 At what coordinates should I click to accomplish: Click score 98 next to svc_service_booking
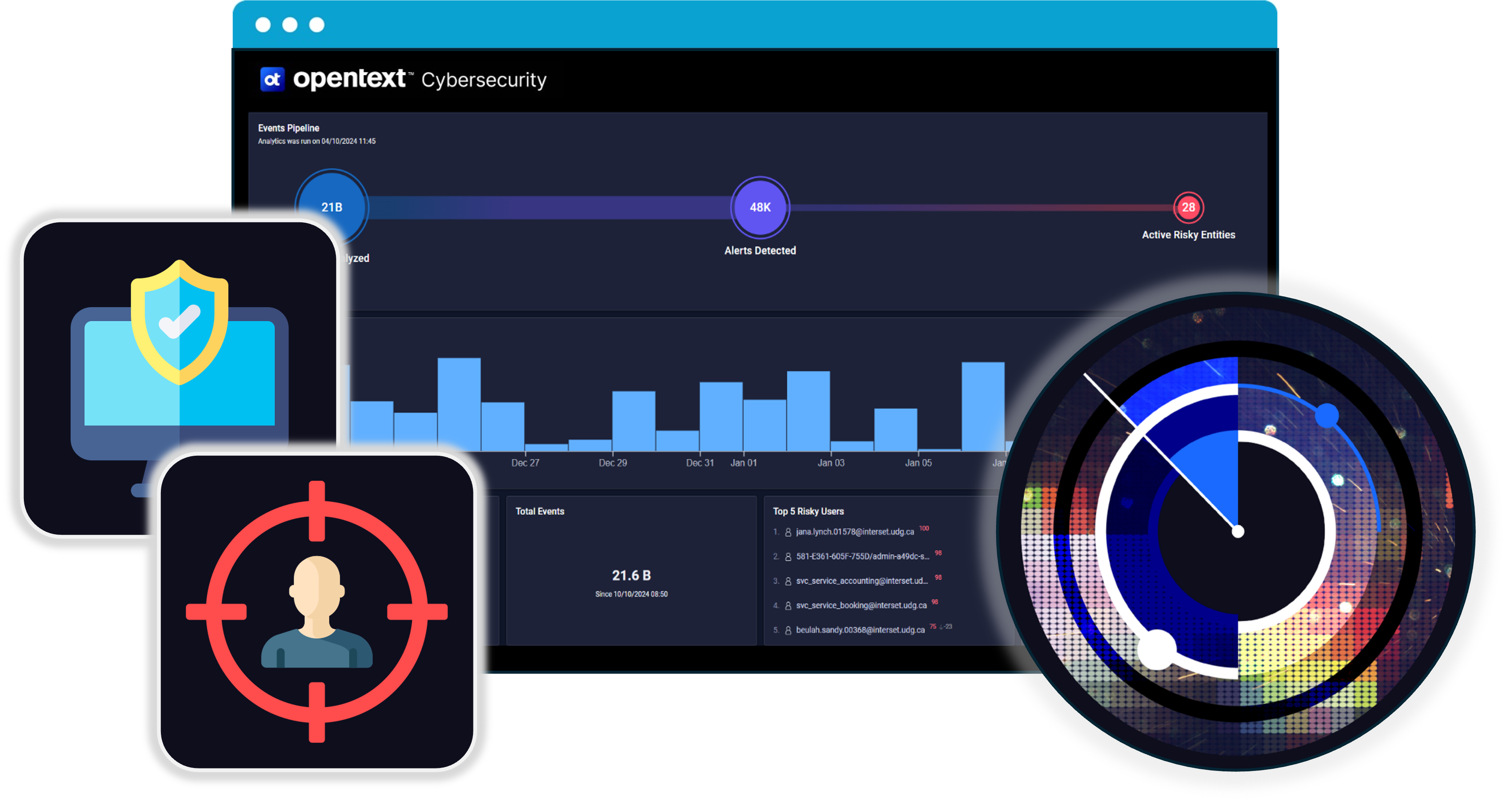point(934,602)
